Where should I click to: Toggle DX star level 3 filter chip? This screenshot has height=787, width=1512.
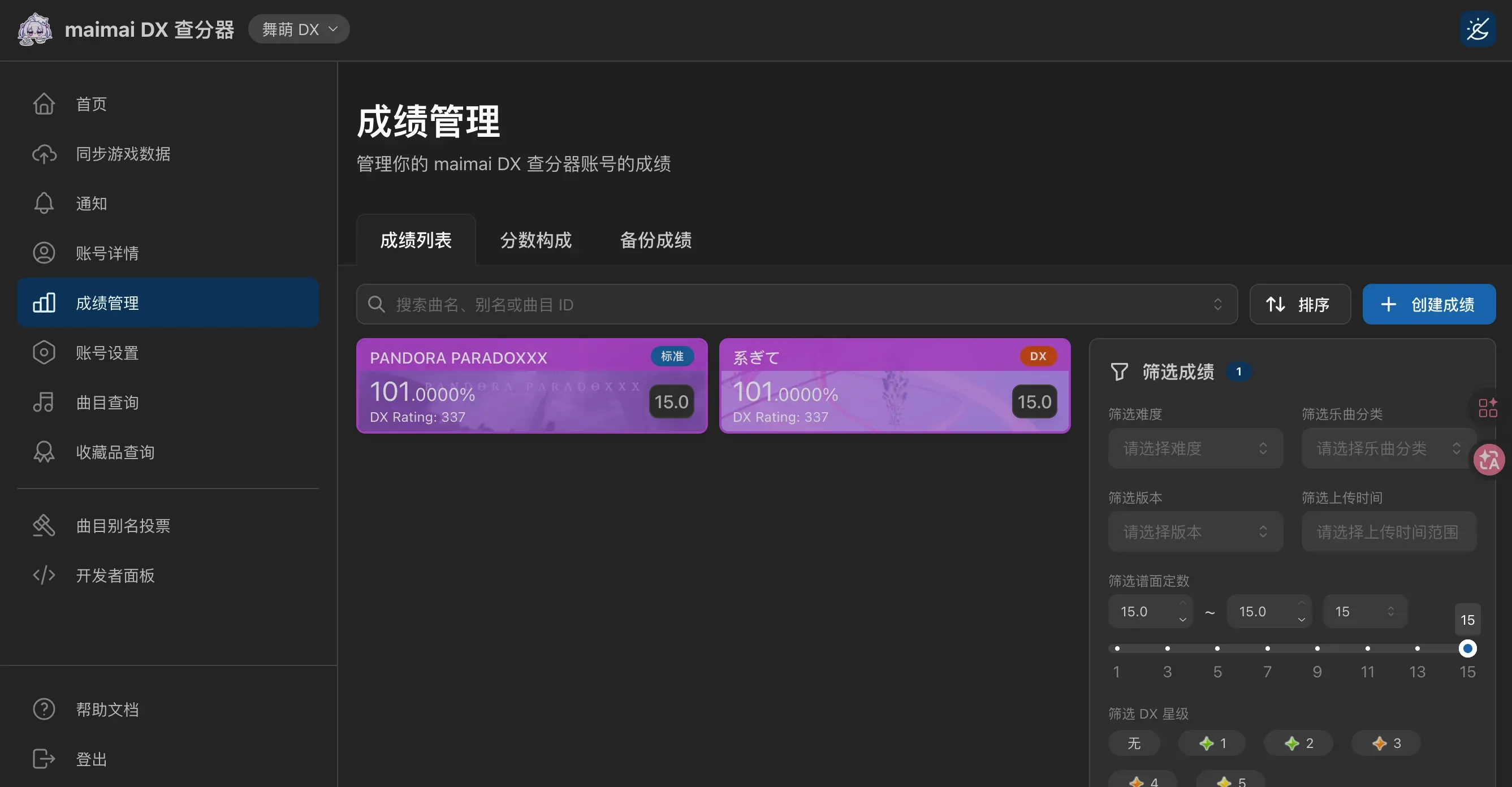[1386, 743]
